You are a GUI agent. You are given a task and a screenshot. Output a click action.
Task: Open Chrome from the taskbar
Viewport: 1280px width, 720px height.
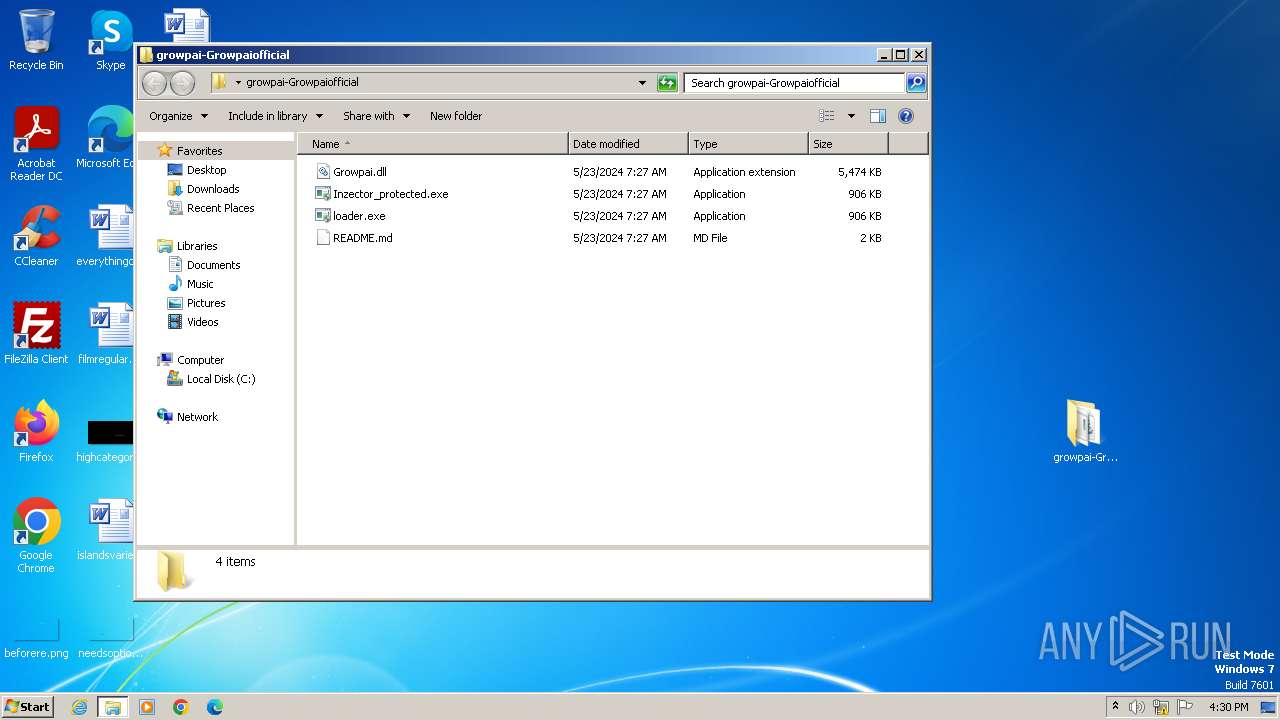pyautogui.click(x=181, y=707)
